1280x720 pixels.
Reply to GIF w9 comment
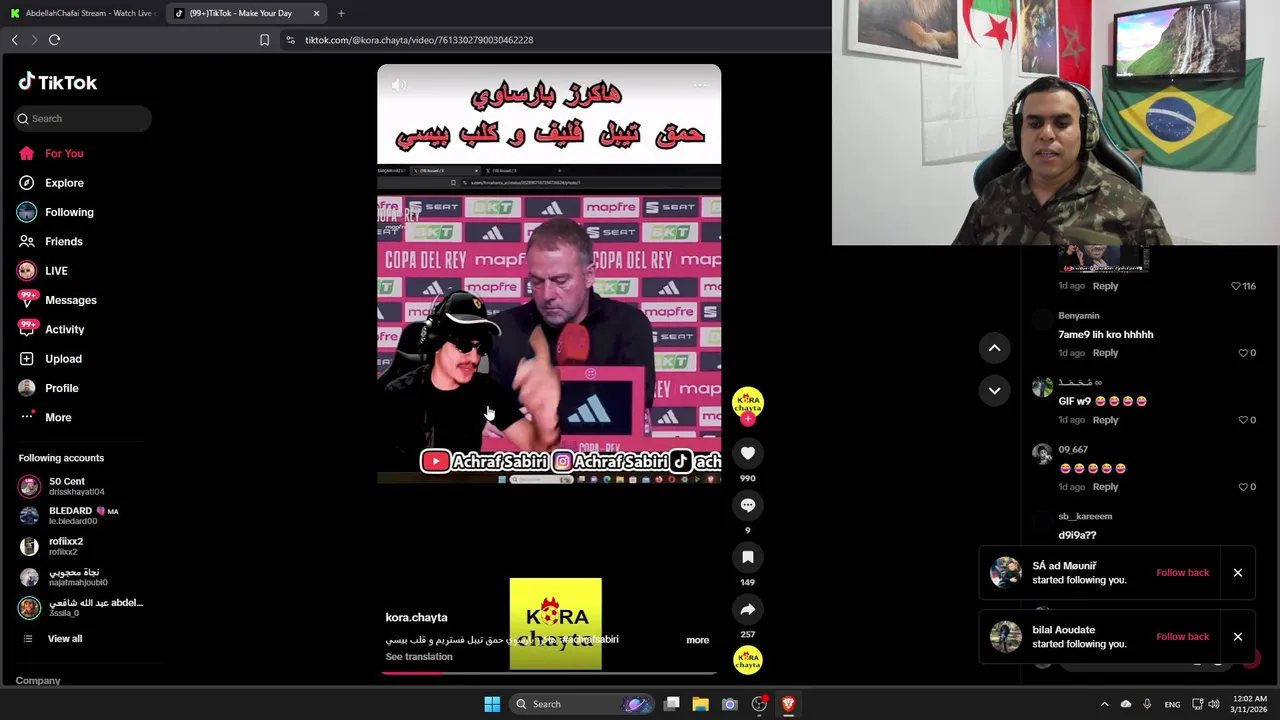point(1105,420)
